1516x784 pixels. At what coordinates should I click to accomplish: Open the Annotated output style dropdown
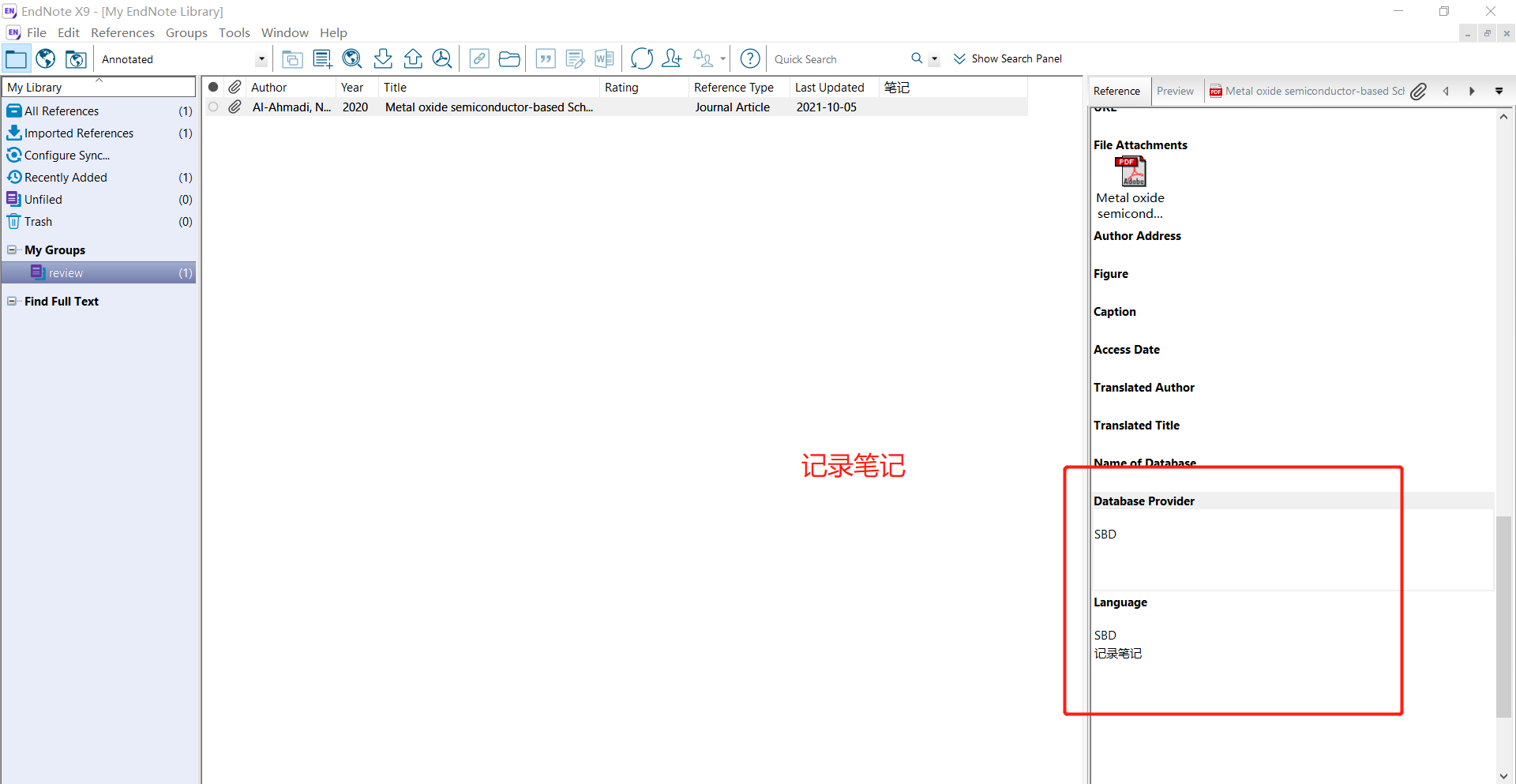(261, 58)
